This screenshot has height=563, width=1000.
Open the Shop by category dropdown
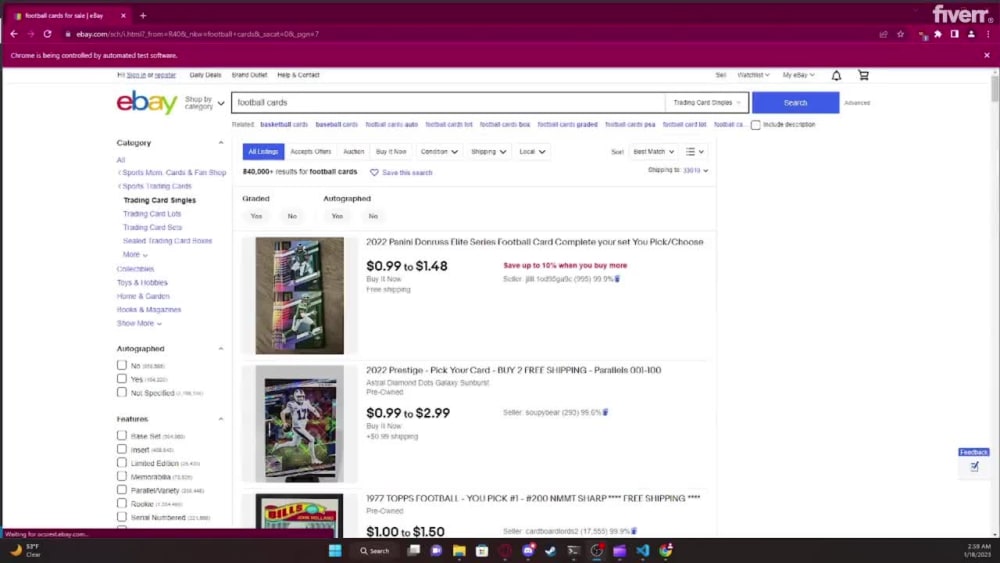click(x=204, y=103)
